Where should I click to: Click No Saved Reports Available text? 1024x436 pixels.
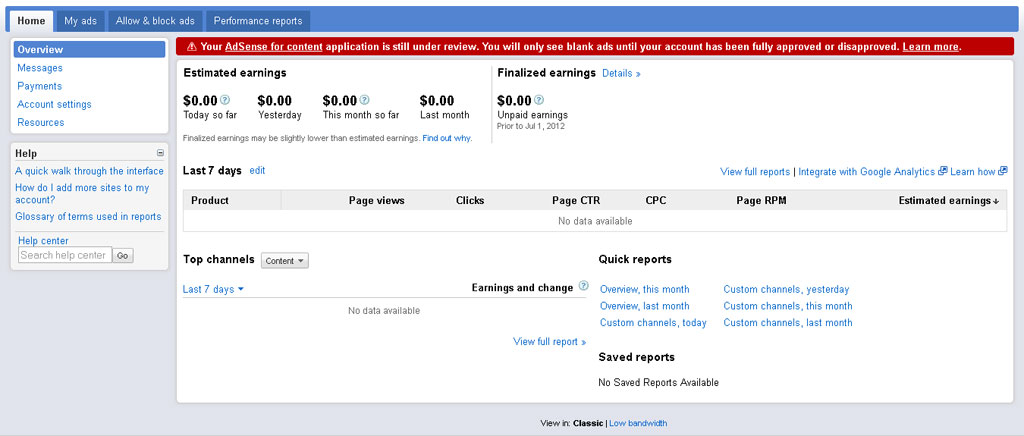[x=658, y=382]
